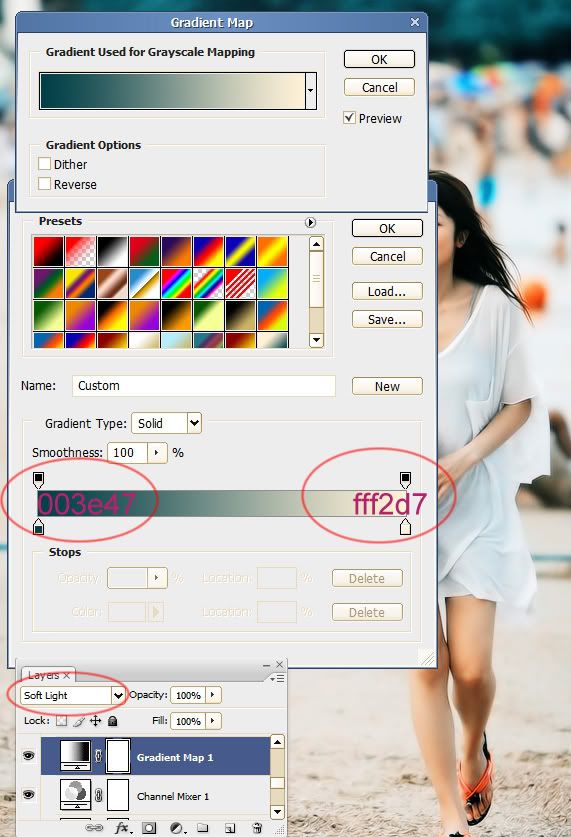Screen dimensions: 571x837
Task: Click the Load... button
Action: coord(387,291)
